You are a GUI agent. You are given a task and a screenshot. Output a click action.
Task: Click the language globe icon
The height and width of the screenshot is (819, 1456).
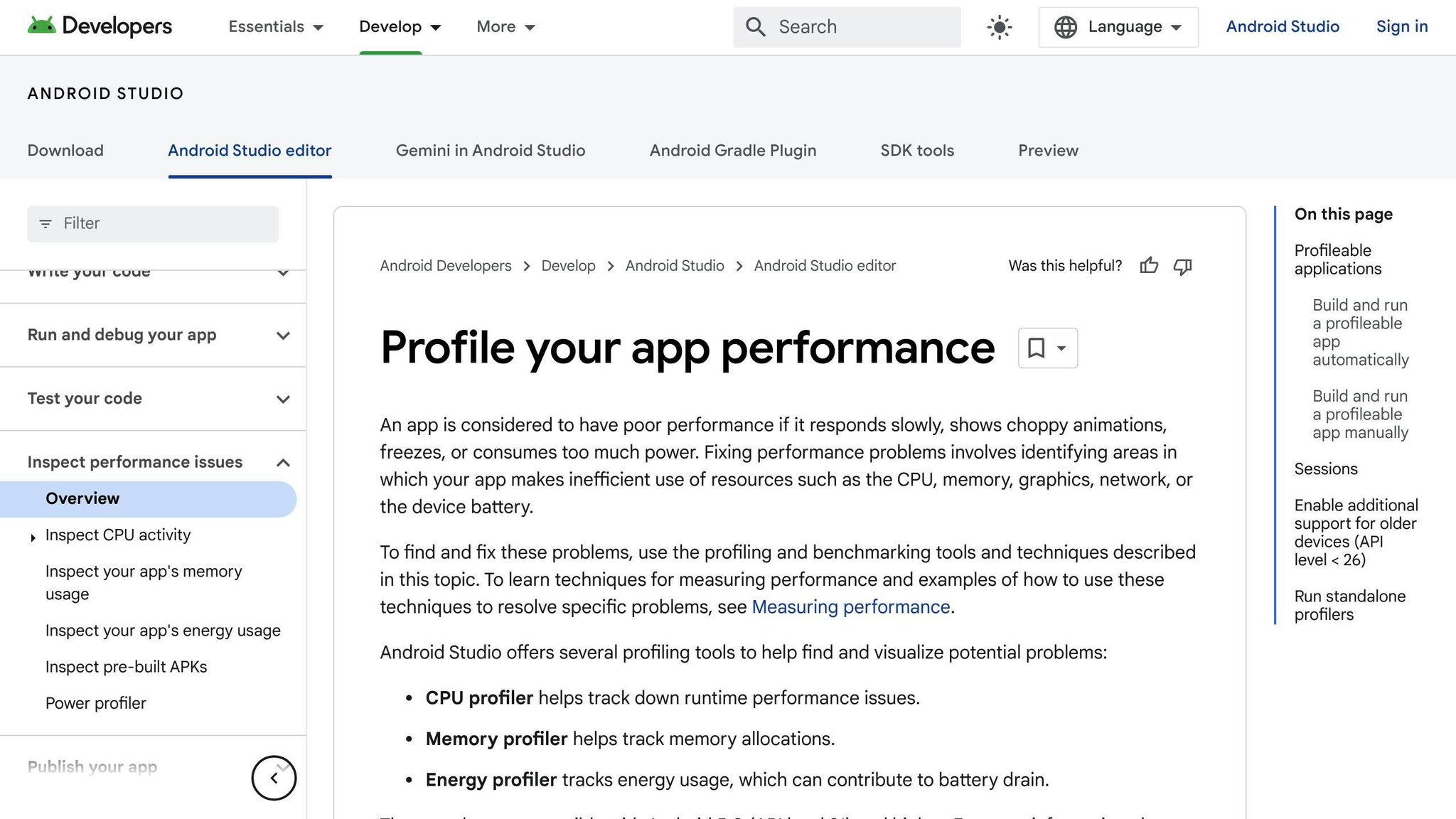1065,26
